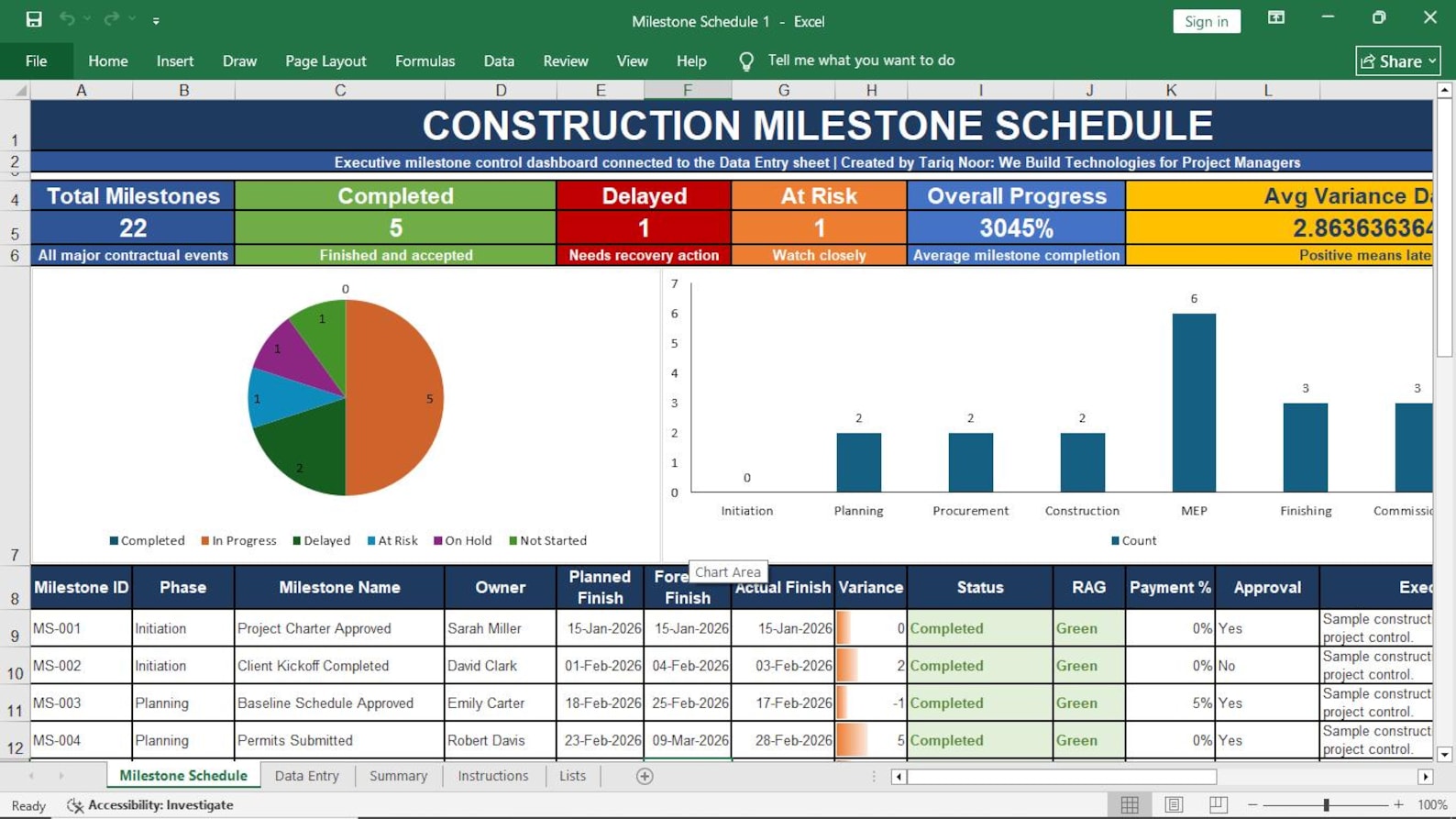Redo the last undone action

pos(111,19)
